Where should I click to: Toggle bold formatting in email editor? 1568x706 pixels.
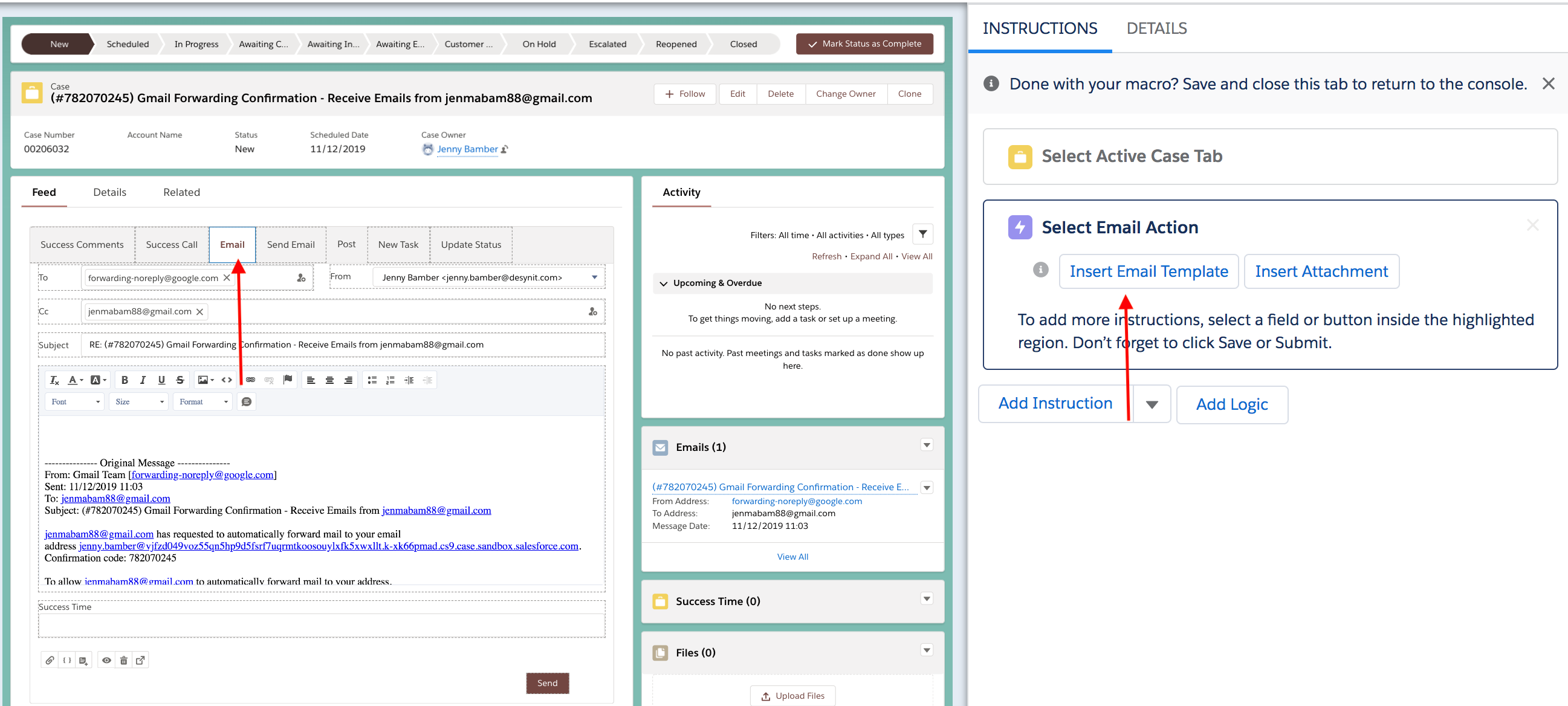tap(125, 380)
